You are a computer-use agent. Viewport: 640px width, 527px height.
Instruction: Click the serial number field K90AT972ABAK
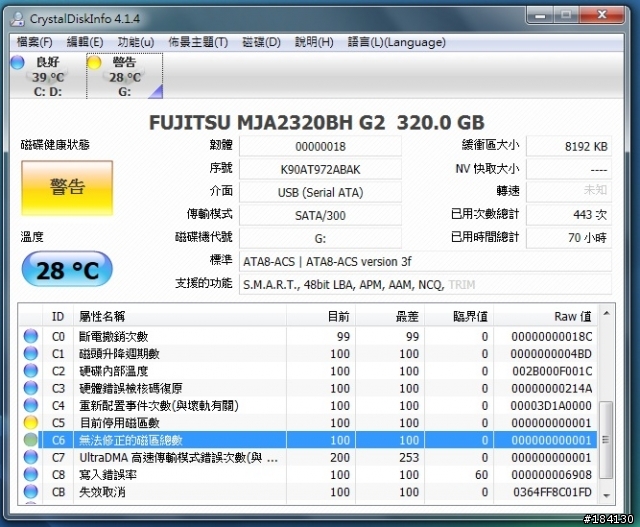point(320,168)
